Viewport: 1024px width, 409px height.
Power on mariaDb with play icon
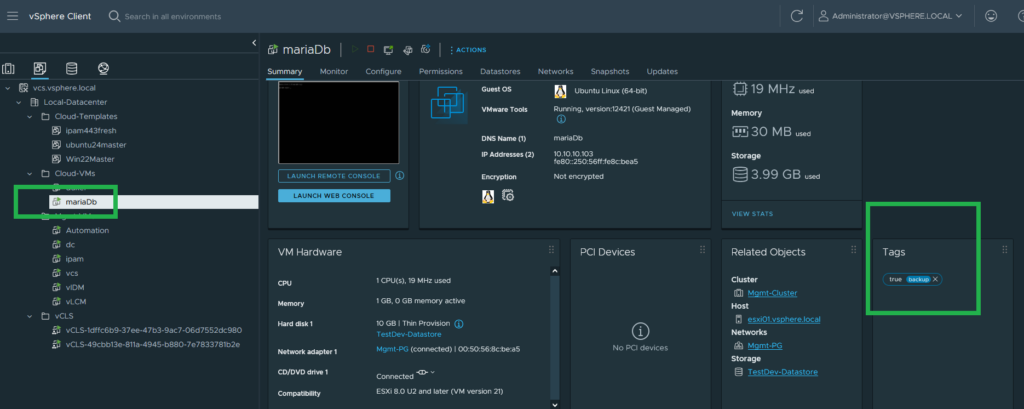pos(355,49)
